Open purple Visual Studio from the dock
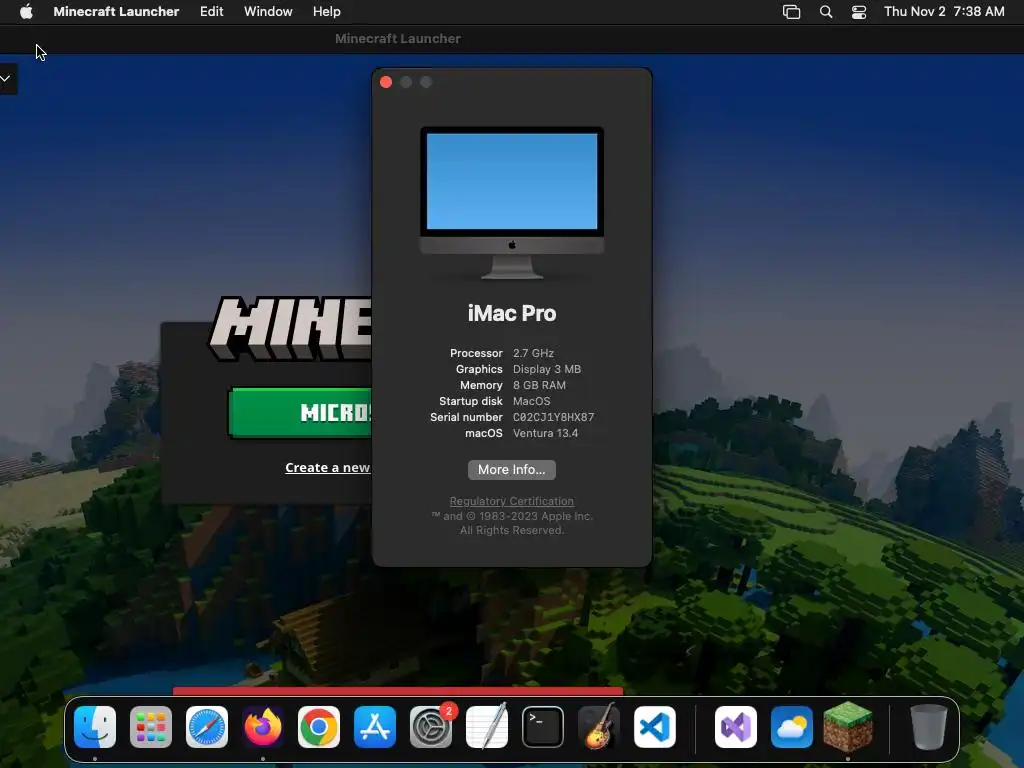This screenshot has width=1024, height=768. click(x=736, y=727)
